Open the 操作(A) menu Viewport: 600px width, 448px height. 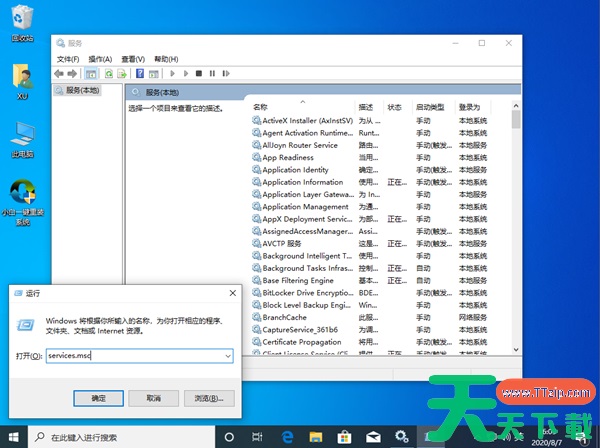[x=100, y=59]
